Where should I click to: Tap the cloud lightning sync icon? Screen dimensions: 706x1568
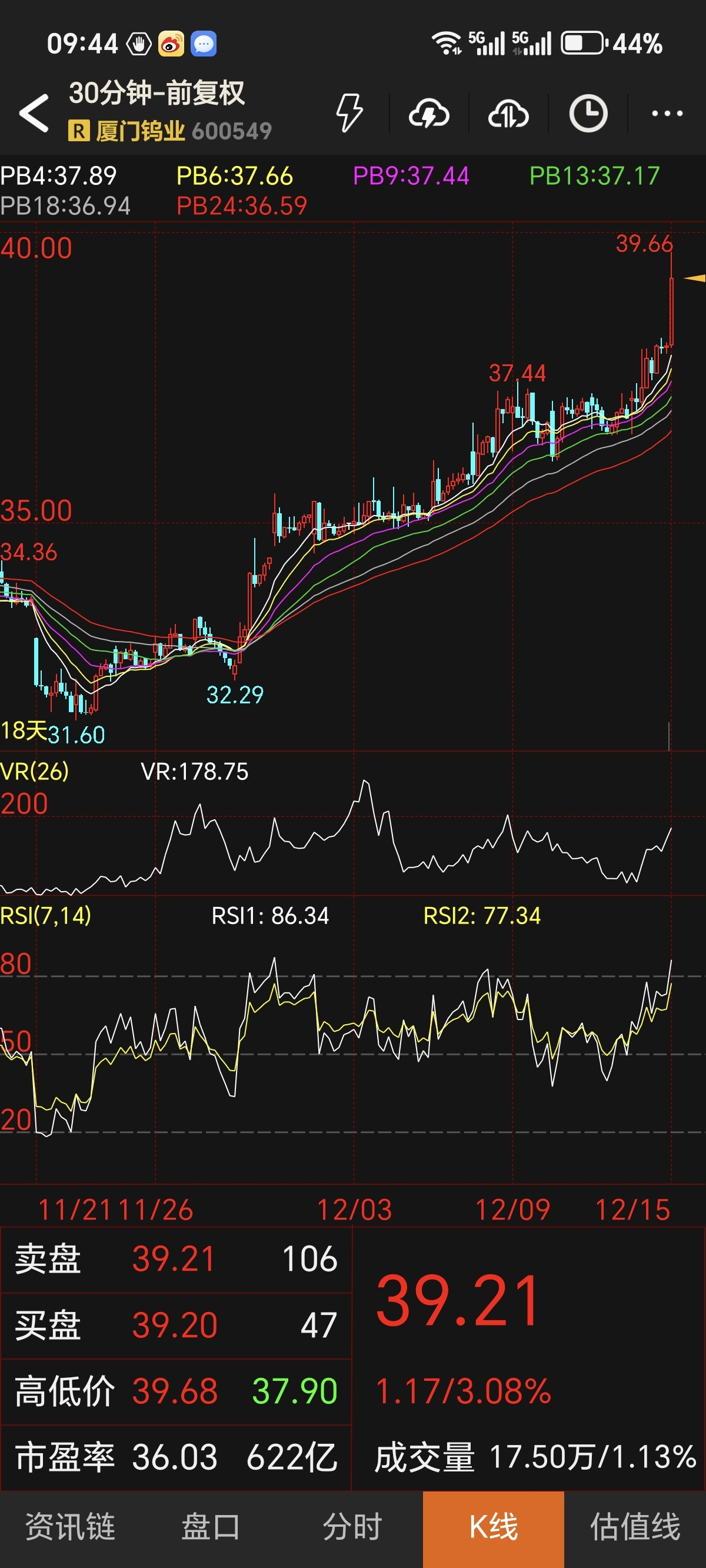coord(429,113)
